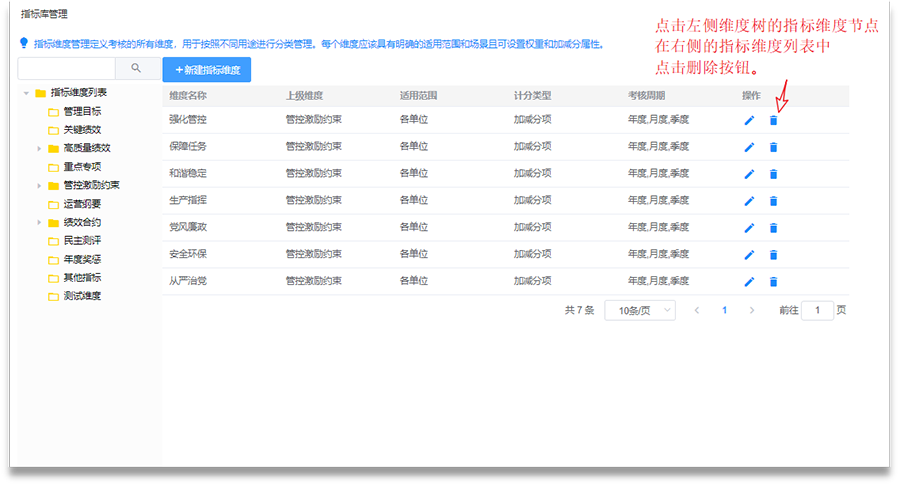Viewport: 900px width, 486px height.
Task: Click the info lightbulb icon beside description
Action: pos(24,44)
